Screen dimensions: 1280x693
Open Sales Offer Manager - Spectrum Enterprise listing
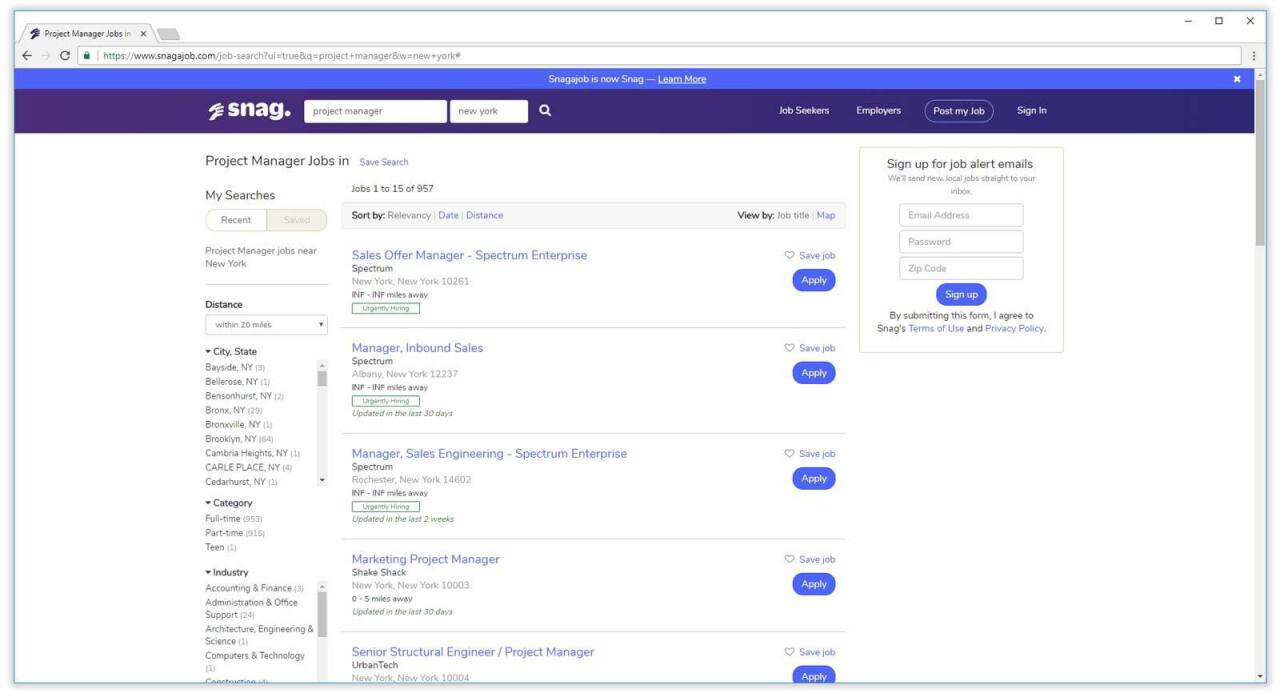[x=469, y=255]
